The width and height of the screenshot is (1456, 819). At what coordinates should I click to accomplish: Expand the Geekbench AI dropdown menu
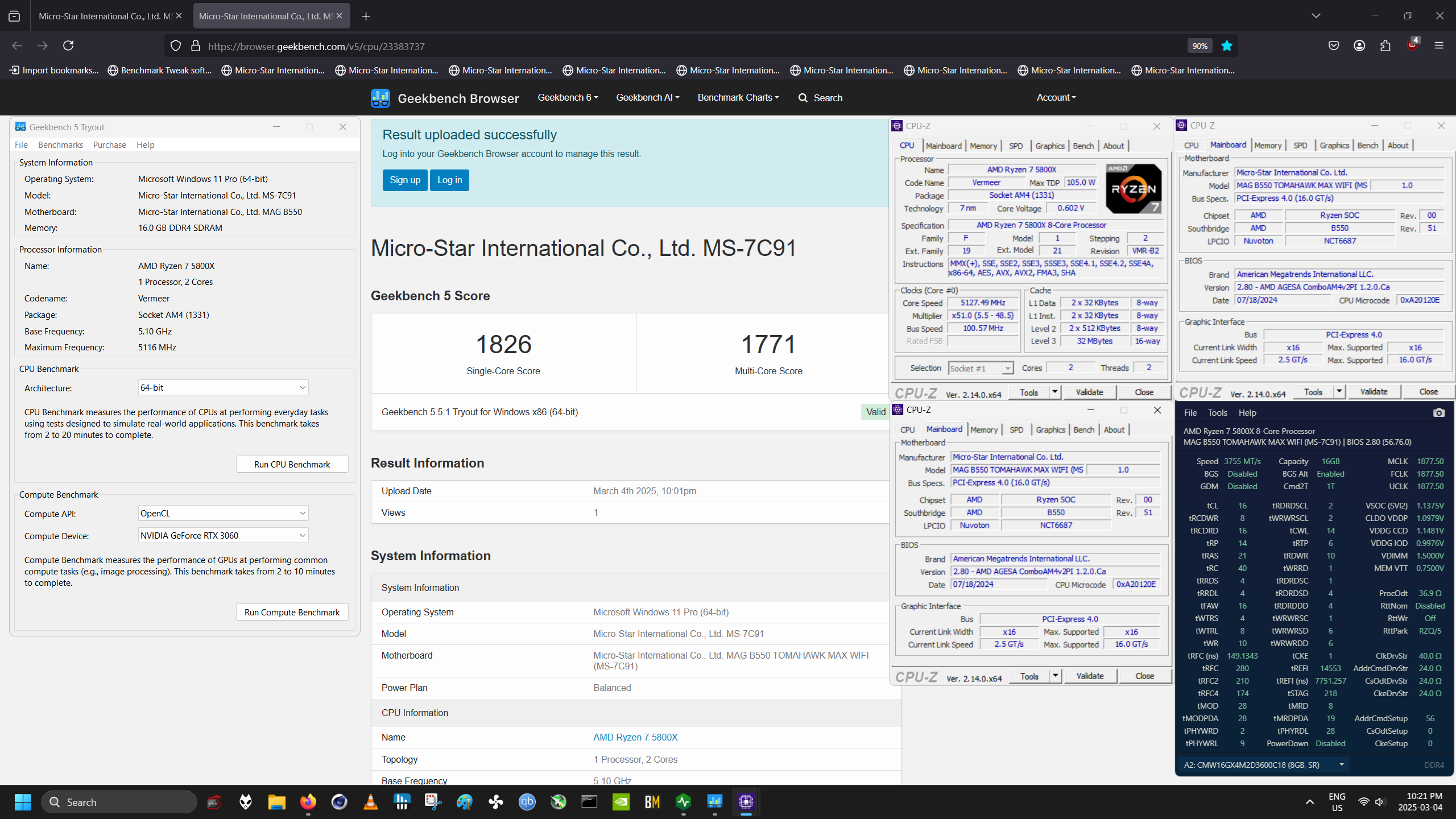(647, 97)
